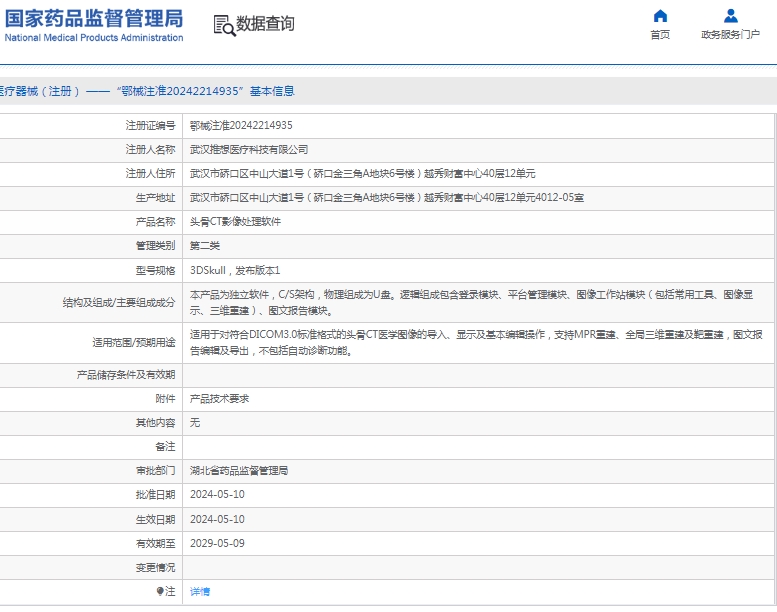777x612 pixels.
Task: Select the 注册人名称 label
Action: point(150,150)
